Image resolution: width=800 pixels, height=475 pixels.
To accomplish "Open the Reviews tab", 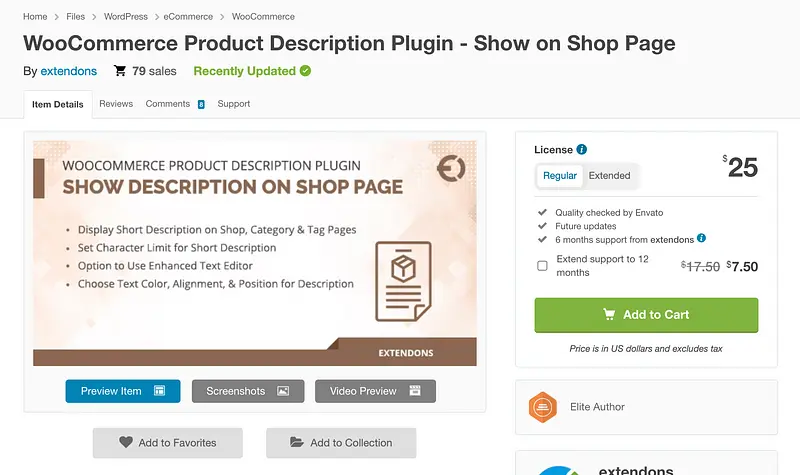I will click(x=116, y=104).
